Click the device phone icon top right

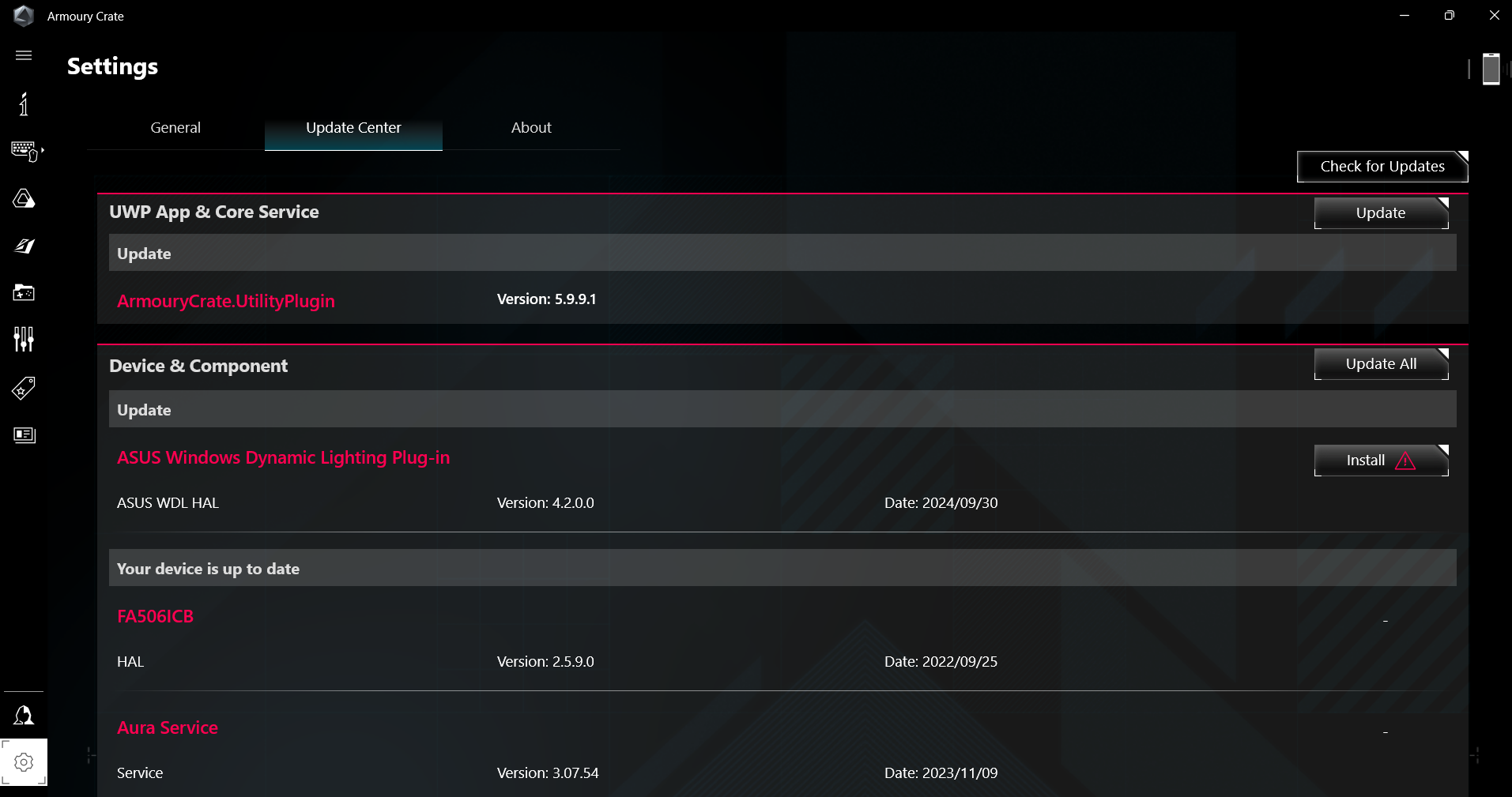pos(1491,69)
